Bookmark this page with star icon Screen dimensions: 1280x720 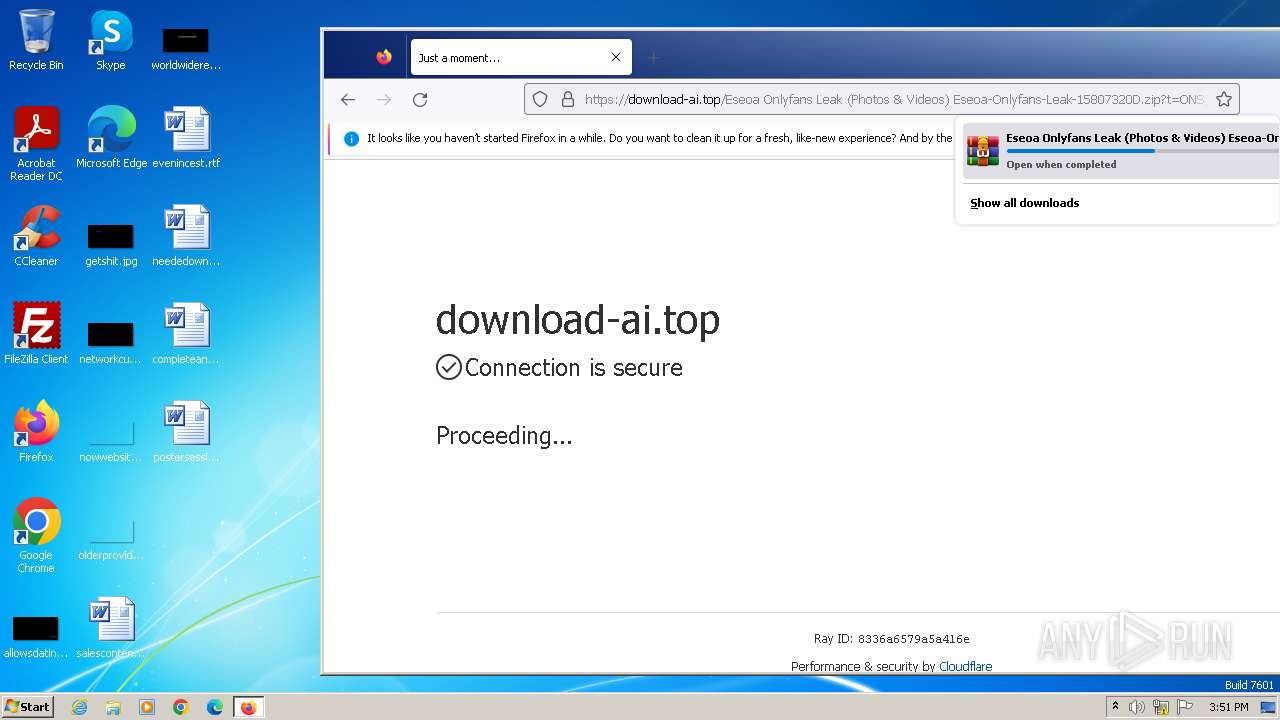pos(1223,99)
